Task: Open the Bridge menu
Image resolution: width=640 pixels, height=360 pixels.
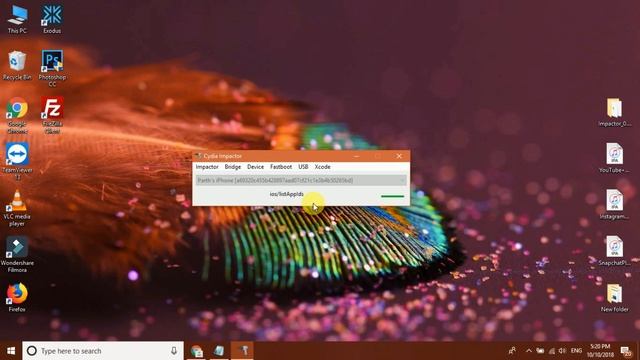Action: [233, 167]
